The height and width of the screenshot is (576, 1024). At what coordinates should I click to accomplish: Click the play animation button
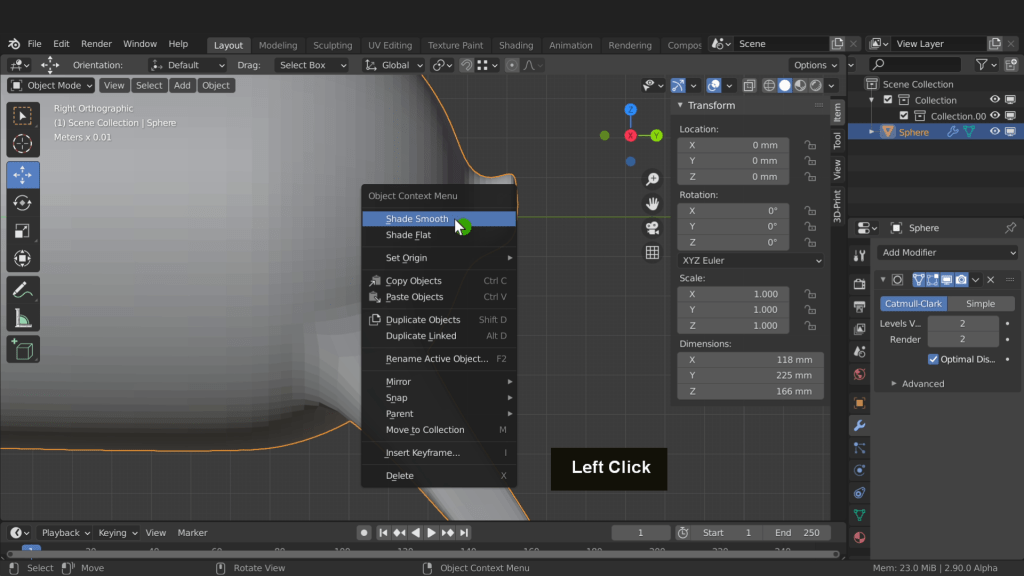pos(431,533)
